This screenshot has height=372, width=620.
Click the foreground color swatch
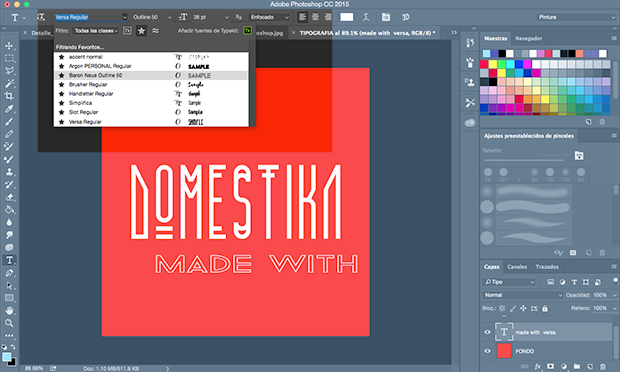tap(6, 357)
